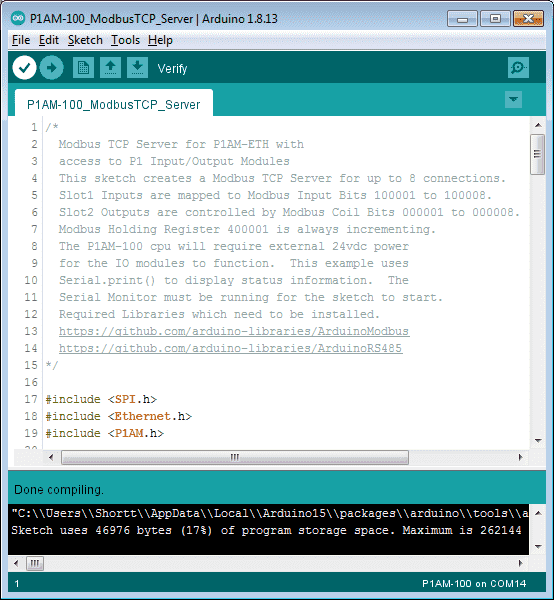Viewport: 554px width, 600px height.
Task: Open the Edit menu
Action: point(49,40)
